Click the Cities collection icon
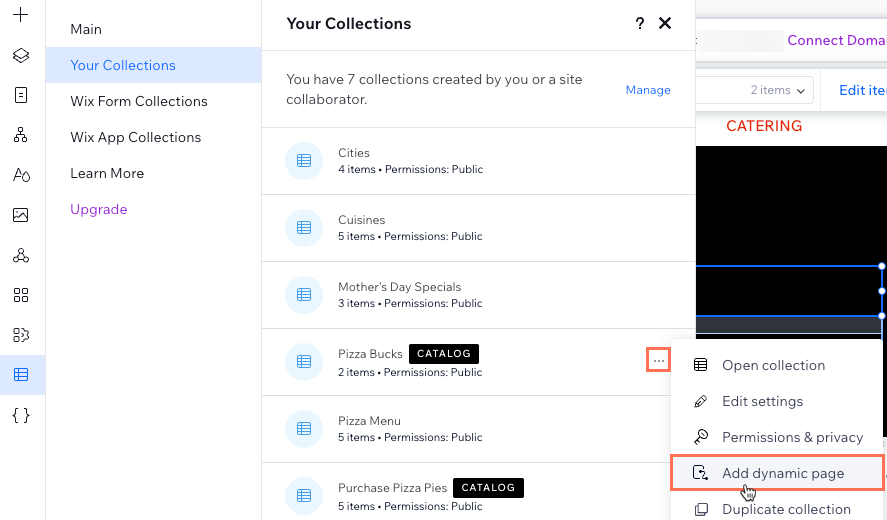 (304, 161)
